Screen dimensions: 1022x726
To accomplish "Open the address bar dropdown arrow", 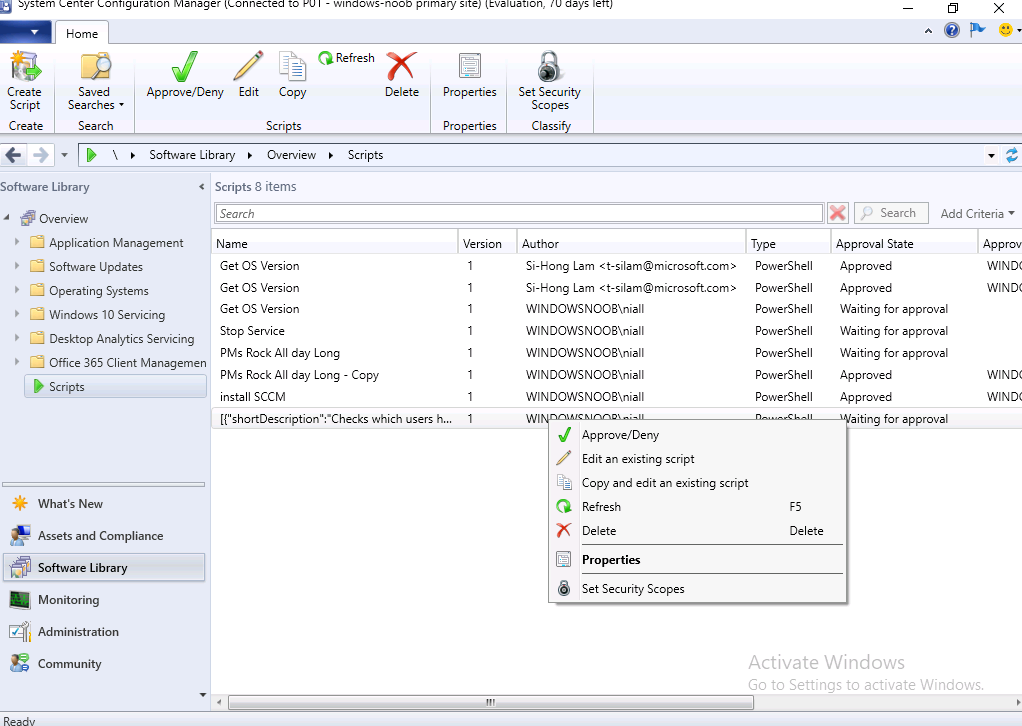I will tap(991, 155).
